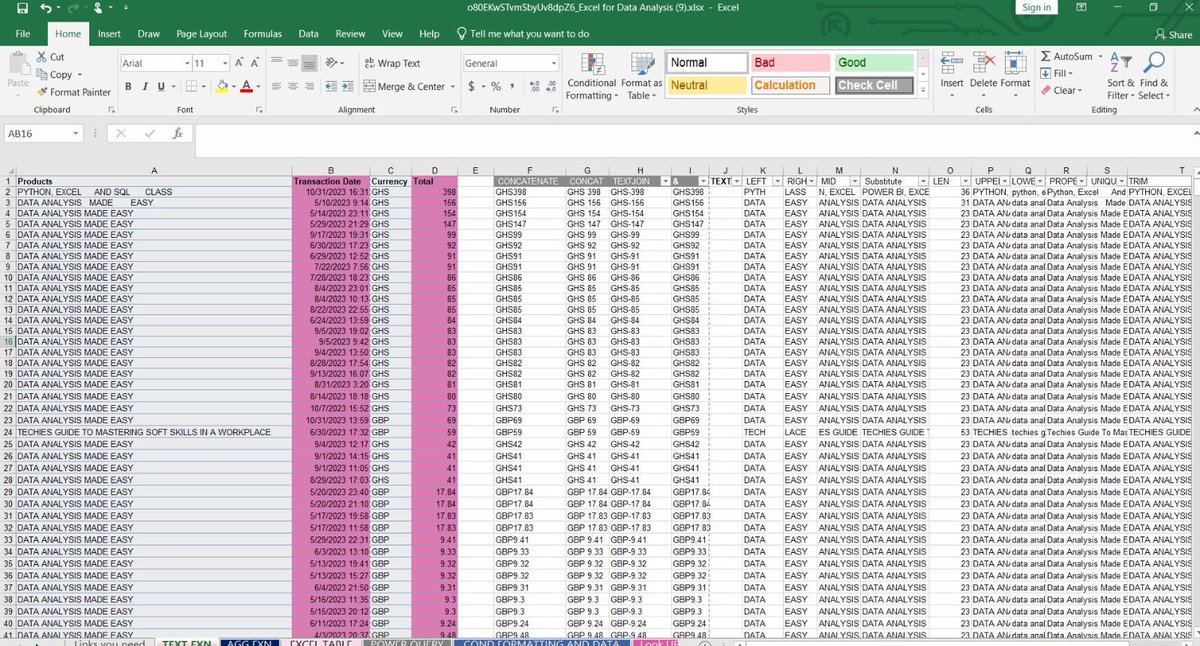This screenshot has width=1200, height=646.
Task: Open Conditional Formatting menu
Action: tap(591, 76)
